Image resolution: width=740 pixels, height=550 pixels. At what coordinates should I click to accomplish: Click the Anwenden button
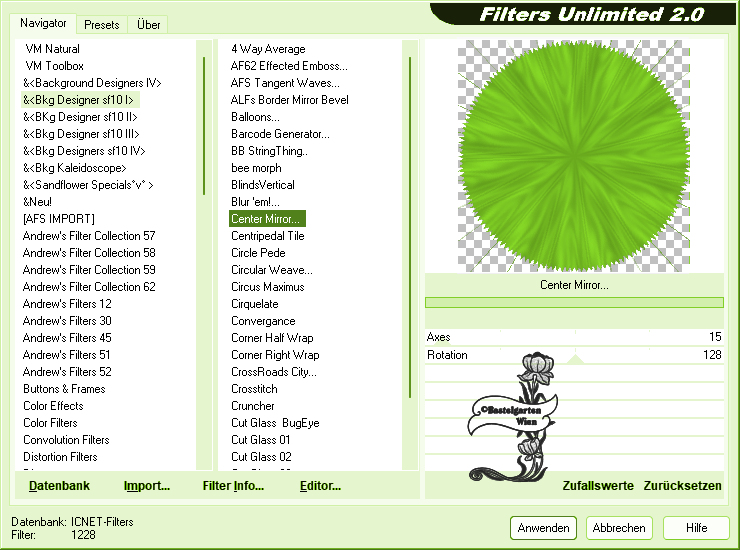click(543, 528)
